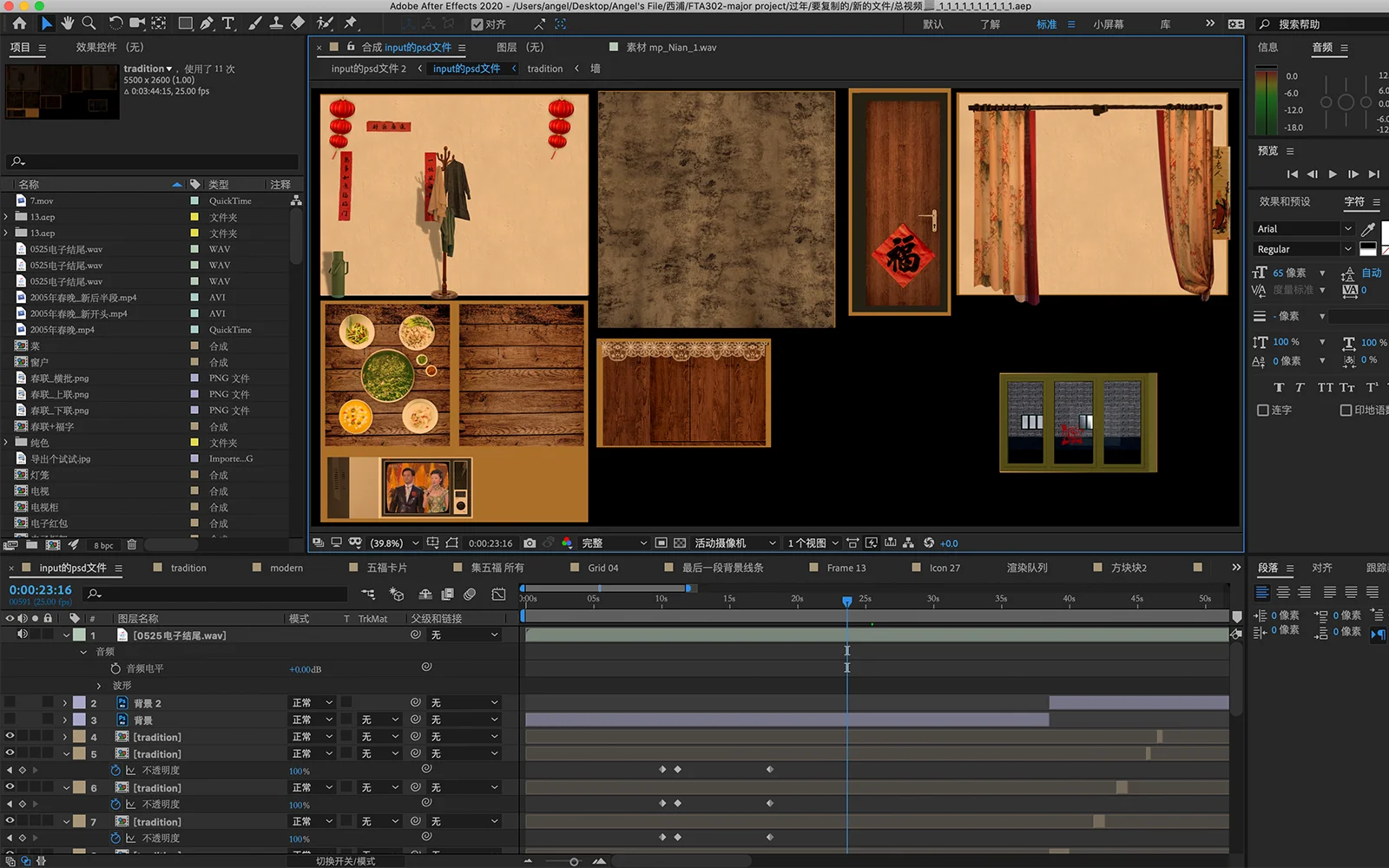This screenshot has height=868, width=1389.
Task: Reset exposure icon in viewer
Action: [x=929, y=542]
